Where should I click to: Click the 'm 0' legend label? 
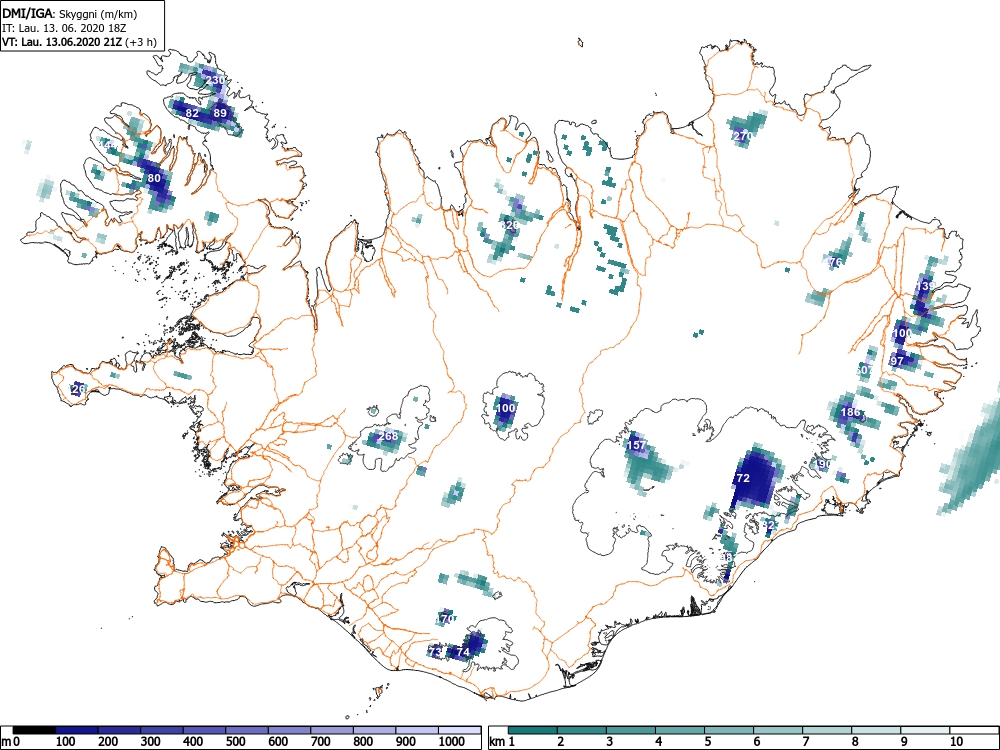coord(11,742)
